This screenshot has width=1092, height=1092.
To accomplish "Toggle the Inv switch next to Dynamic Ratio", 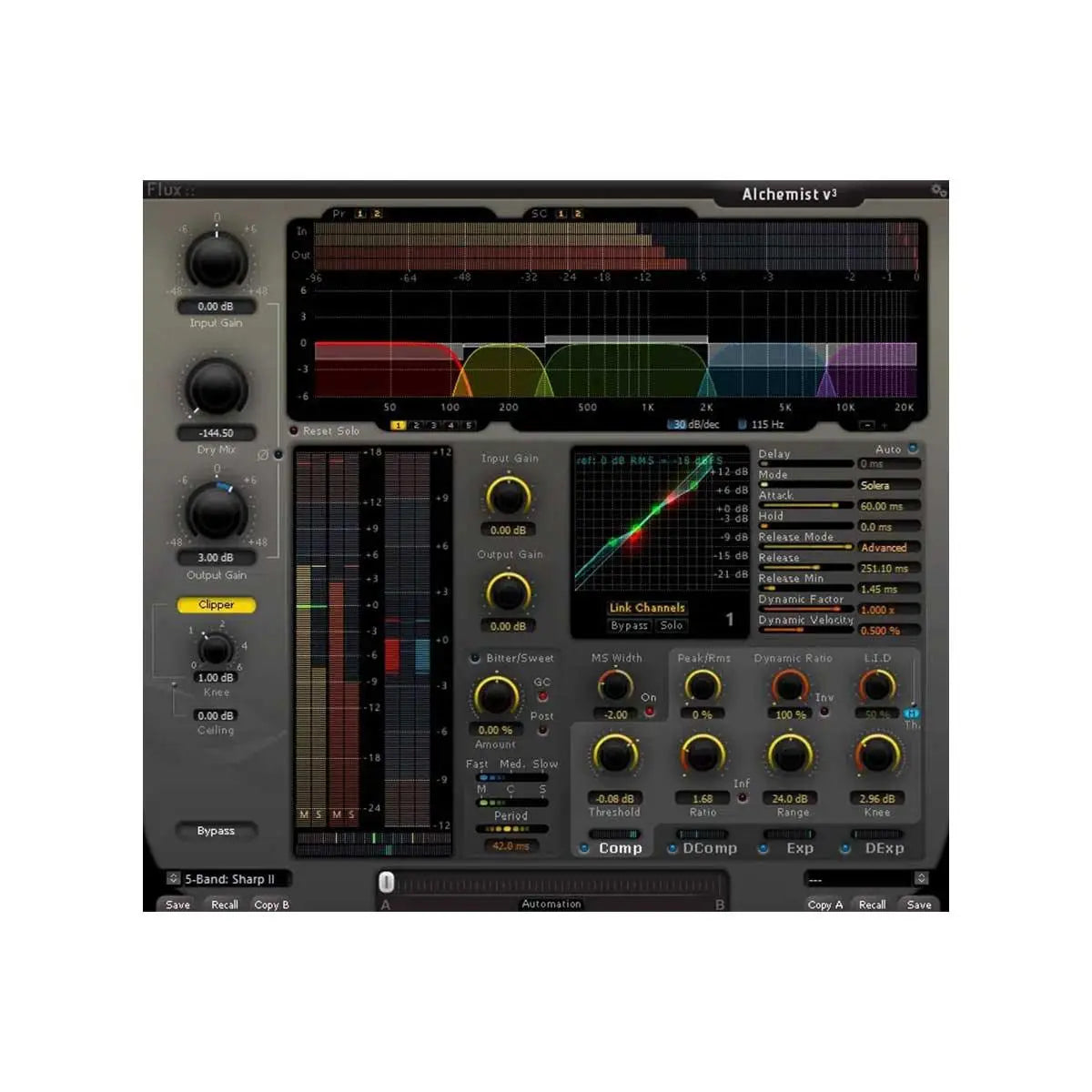I will 825,710.
